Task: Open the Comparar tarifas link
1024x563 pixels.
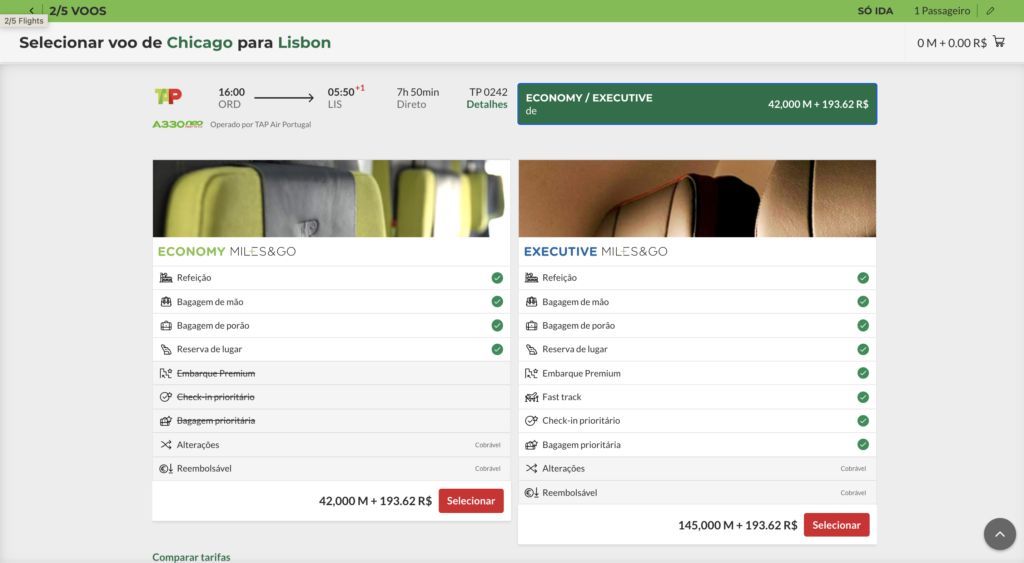Action: [191, 557]
